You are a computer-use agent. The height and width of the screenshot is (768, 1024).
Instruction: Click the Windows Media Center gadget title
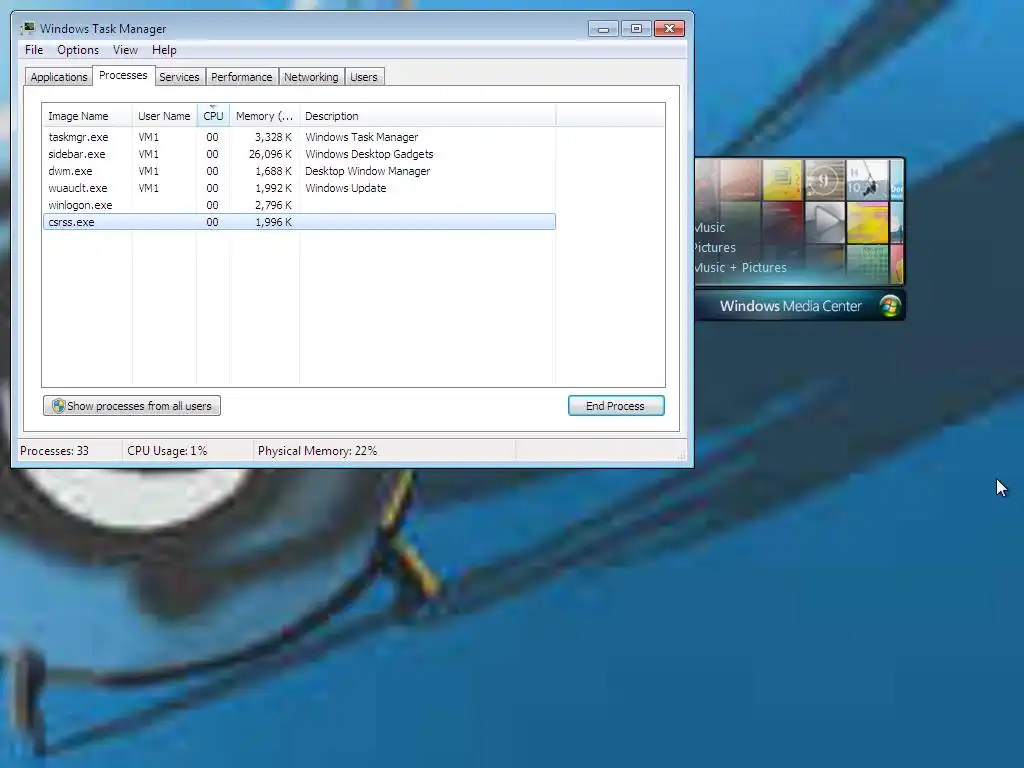(790, 306)
